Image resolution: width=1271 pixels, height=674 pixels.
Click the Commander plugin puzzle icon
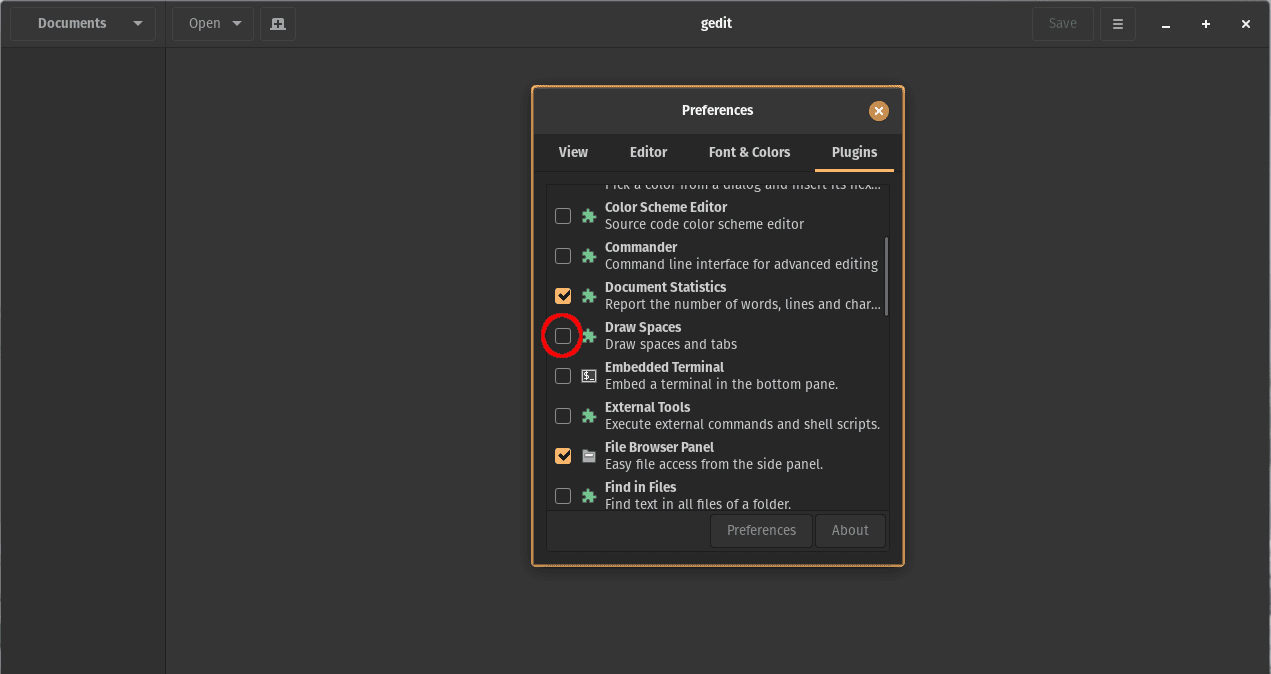(x=589, y=256)
